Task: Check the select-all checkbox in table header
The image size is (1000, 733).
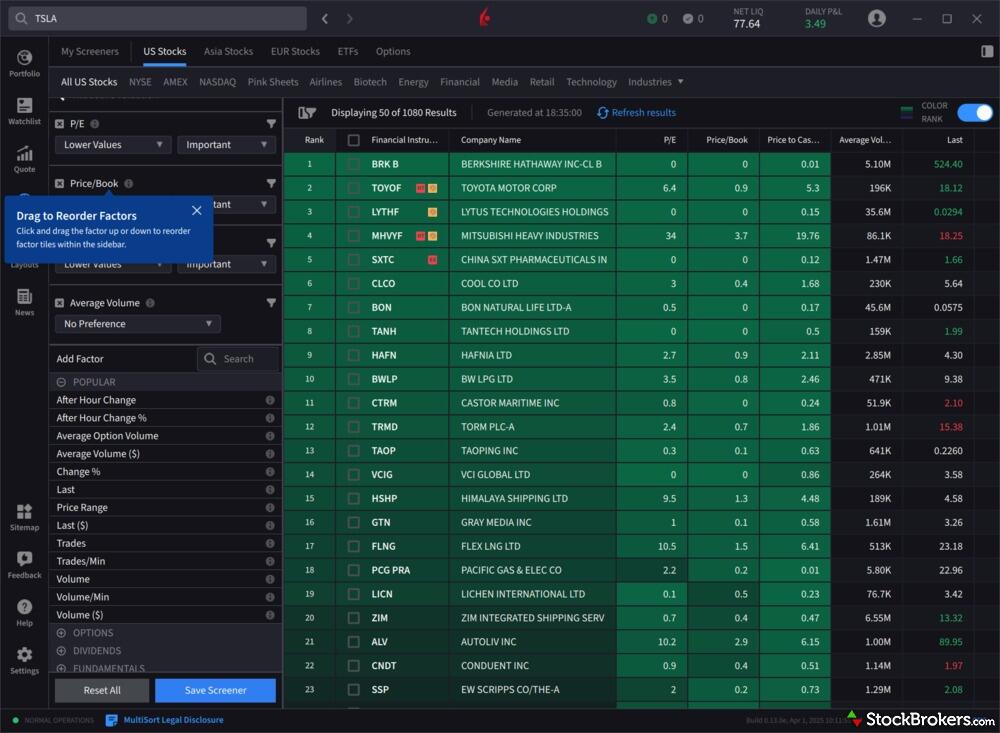Action: 353,140
